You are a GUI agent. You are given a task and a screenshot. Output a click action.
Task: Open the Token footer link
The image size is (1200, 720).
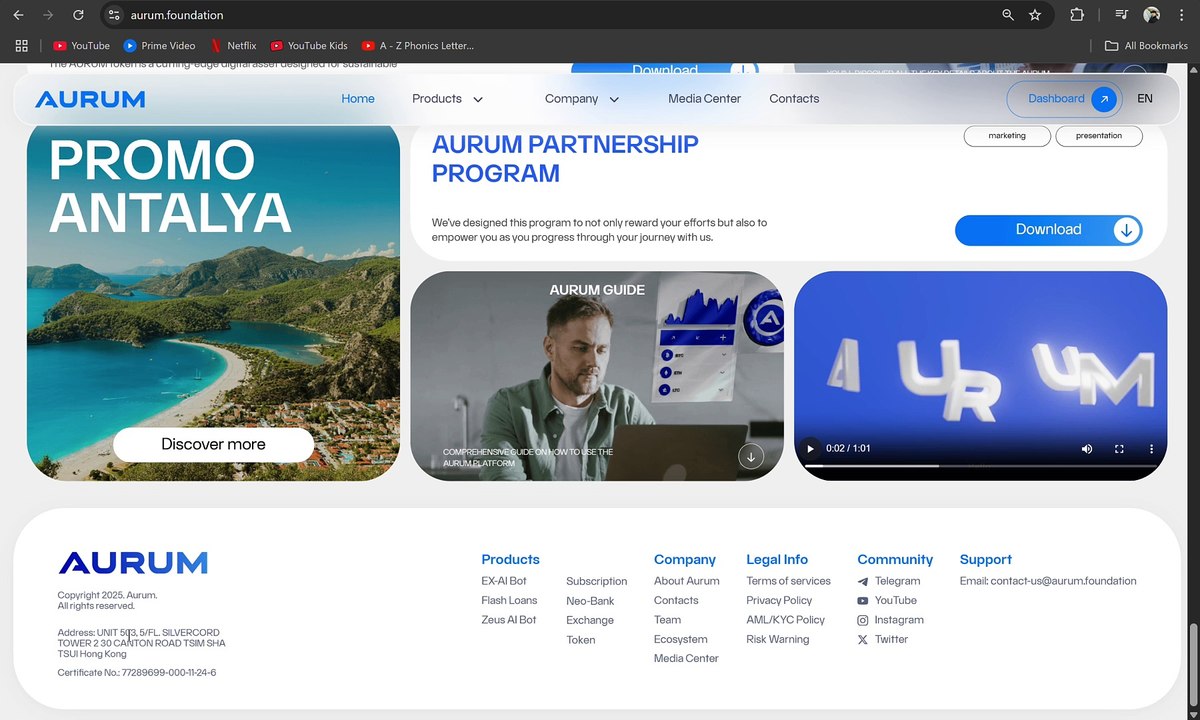pyautogui.click(x=581, y=640)
